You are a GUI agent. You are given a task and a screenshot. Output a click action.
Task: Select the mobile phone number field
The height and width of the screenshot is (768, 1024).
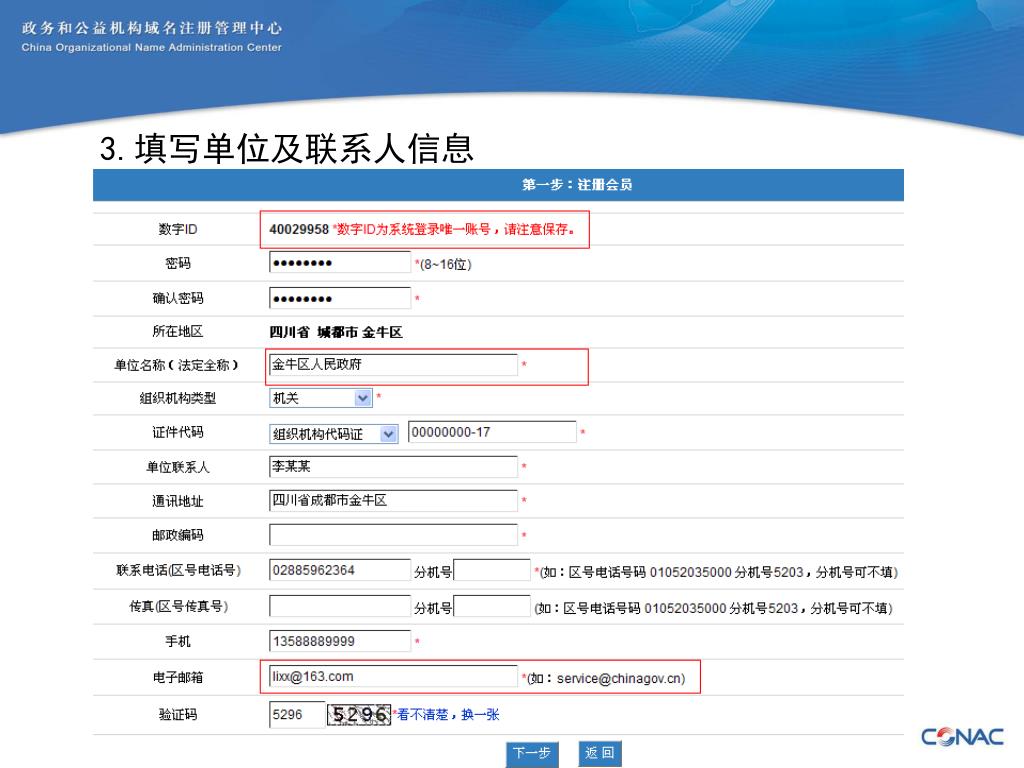(x=340, y=641)
